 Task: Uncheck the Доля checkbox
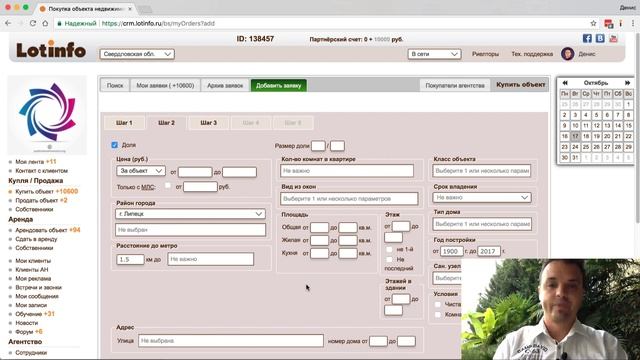coord(115,145)
